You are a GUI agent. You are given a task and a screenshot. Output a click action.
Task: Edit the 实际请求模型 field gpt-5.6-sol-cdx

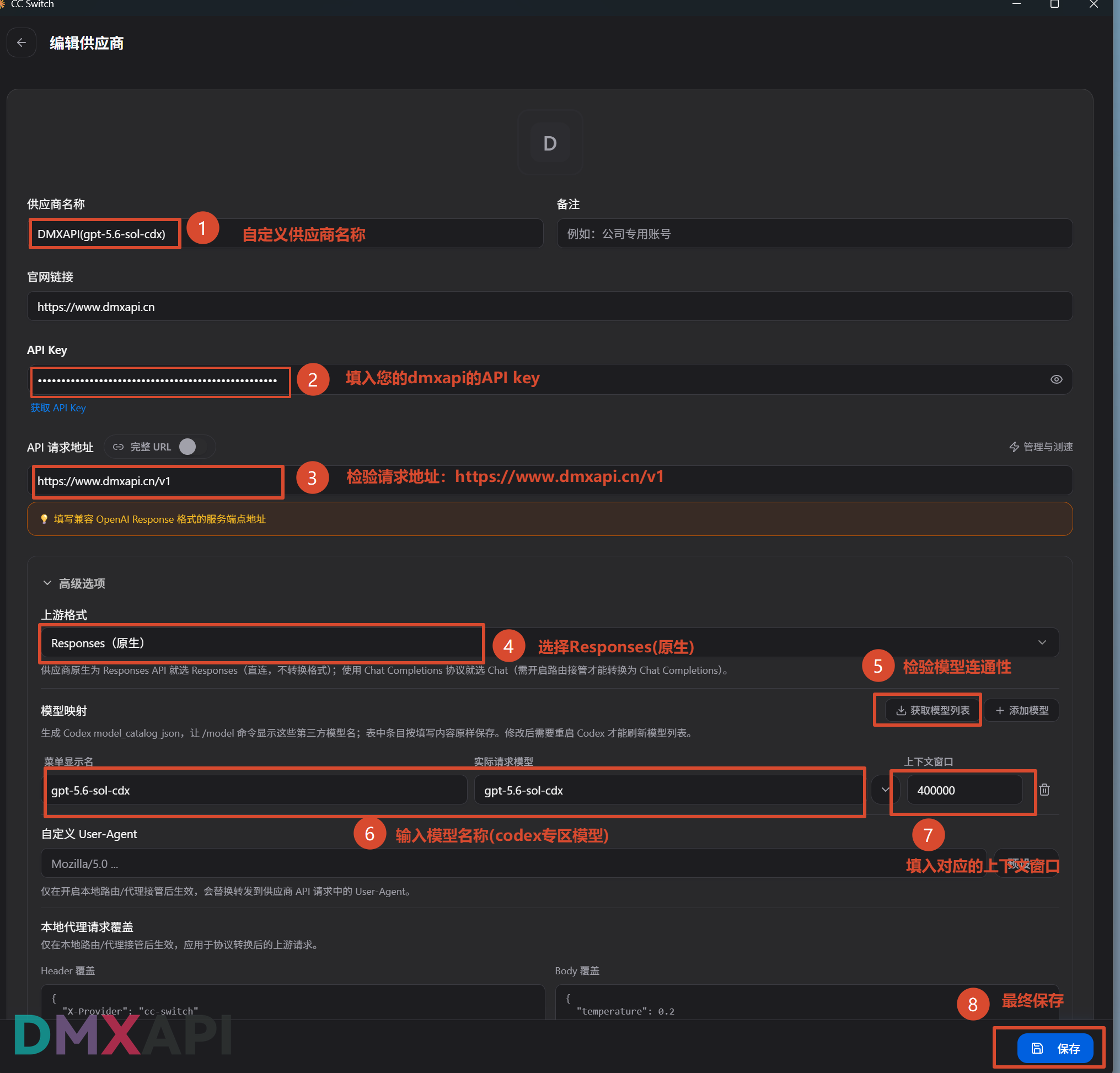668,790
